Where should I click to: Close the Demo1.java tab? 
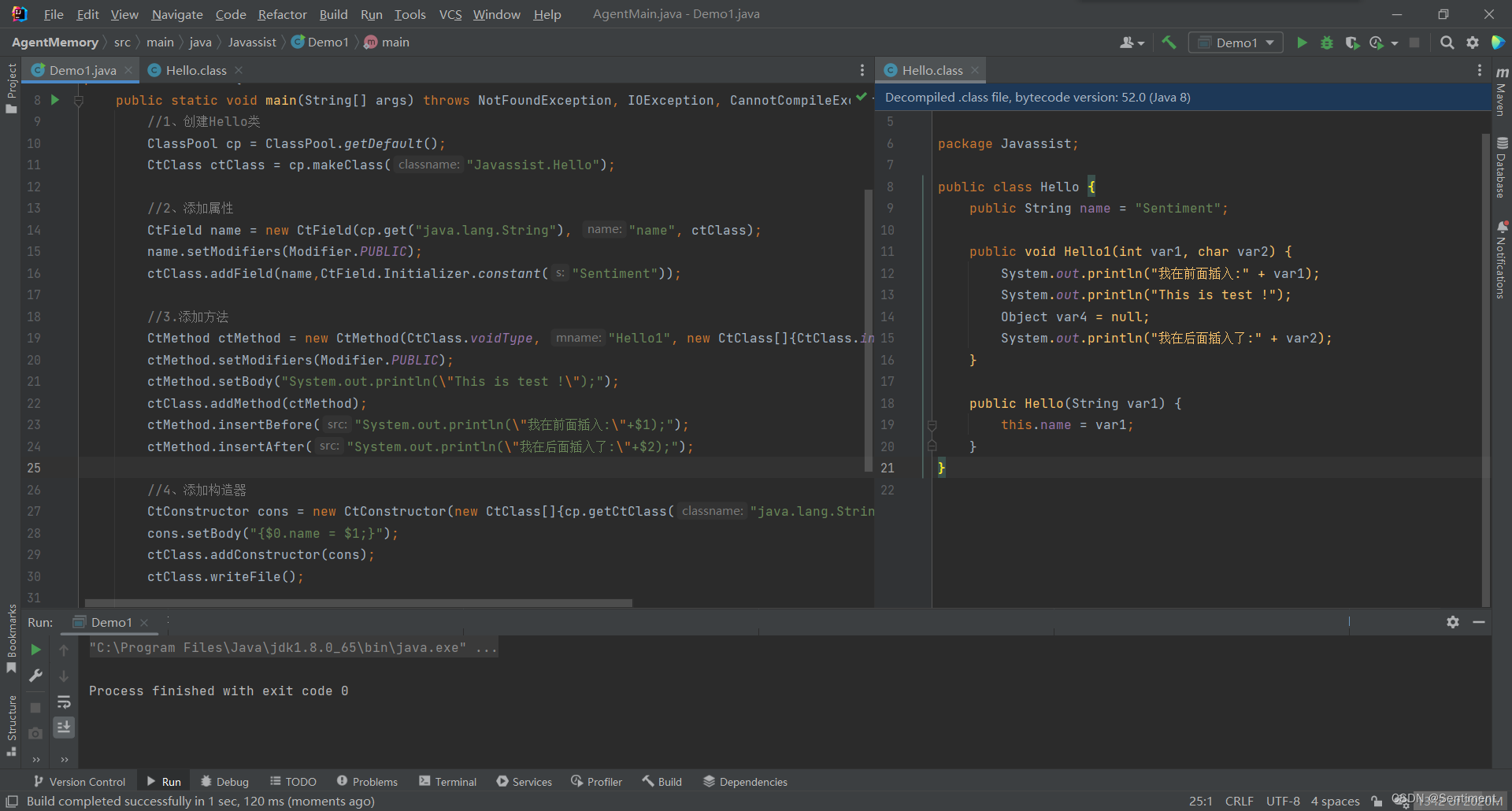click(128, 70)
